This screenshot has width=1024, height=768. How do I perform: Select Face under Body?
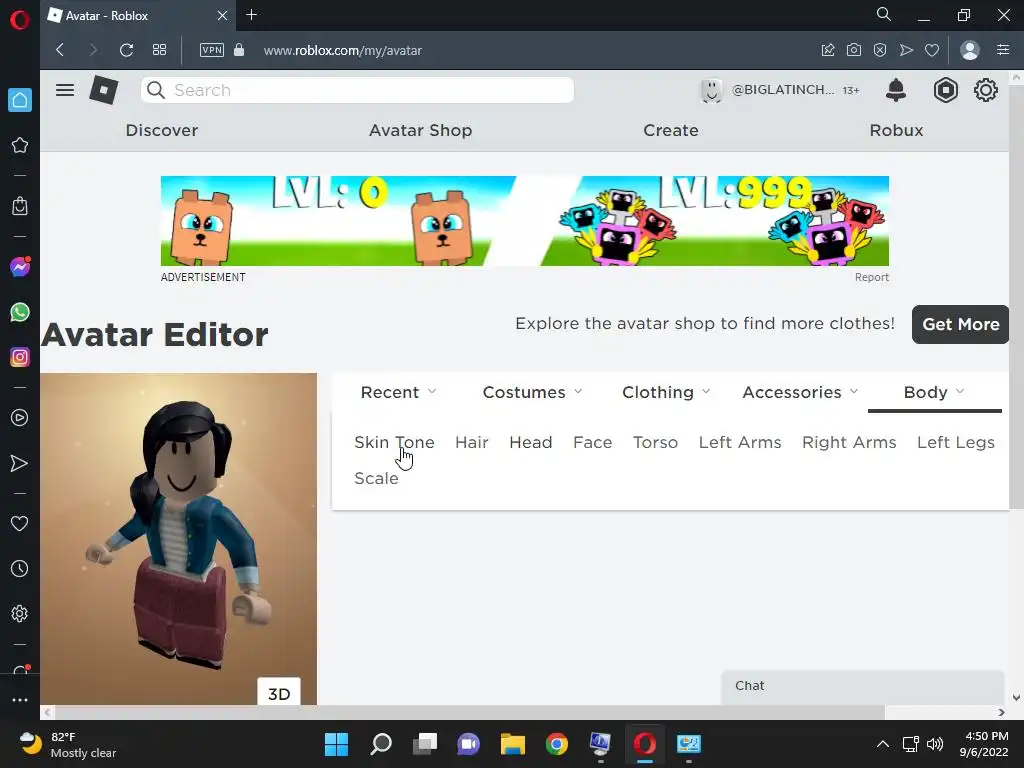tap(592, 442)
